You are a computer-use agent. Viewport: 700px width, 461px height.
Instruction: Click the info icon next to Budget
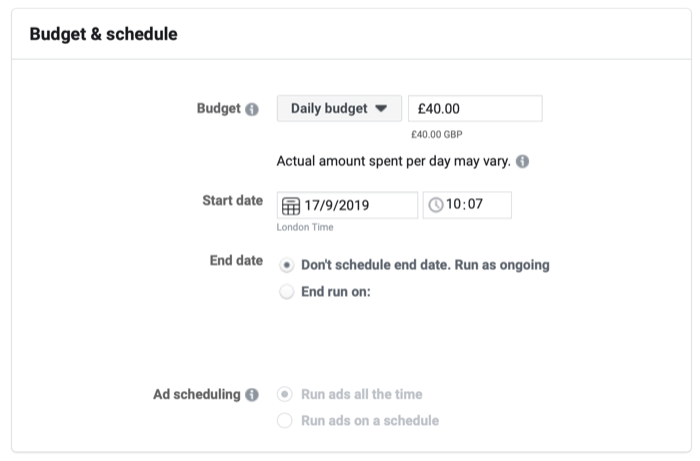pyautogui.click(x=252, y=109)
